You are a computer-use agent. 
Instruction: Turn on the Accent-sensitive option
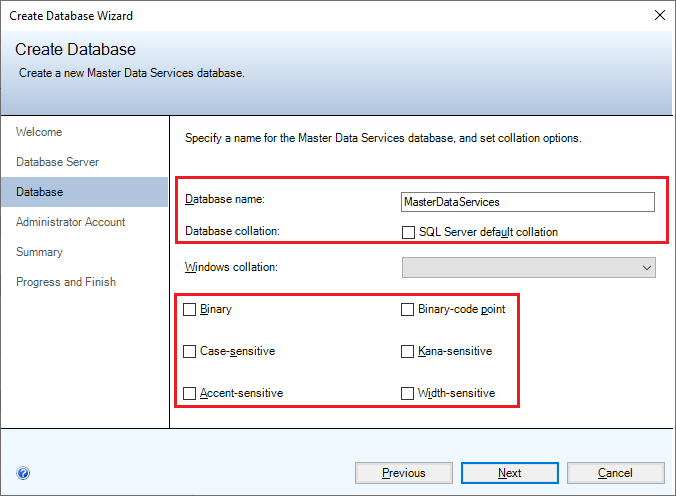(x=190, y=394)
